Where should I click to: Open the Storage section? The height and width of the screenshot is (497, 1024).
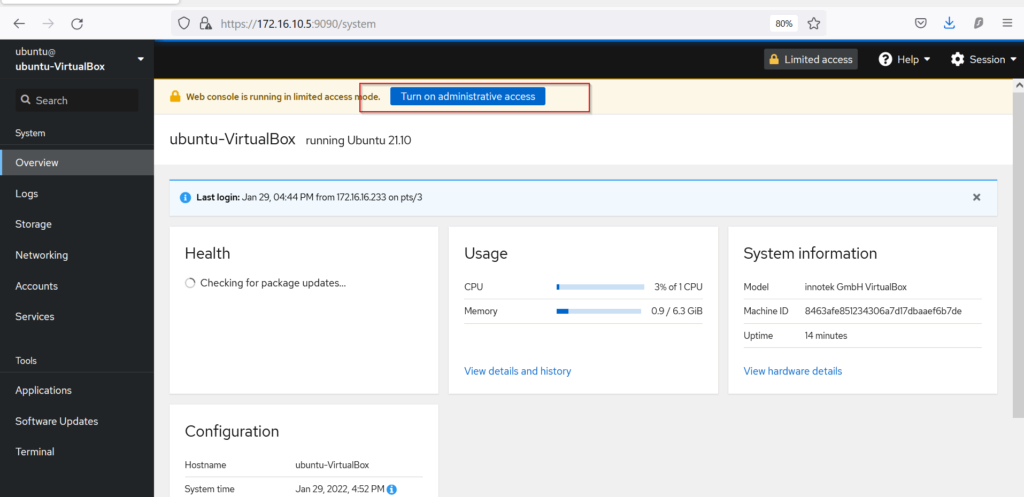click(x=77, y=224)
